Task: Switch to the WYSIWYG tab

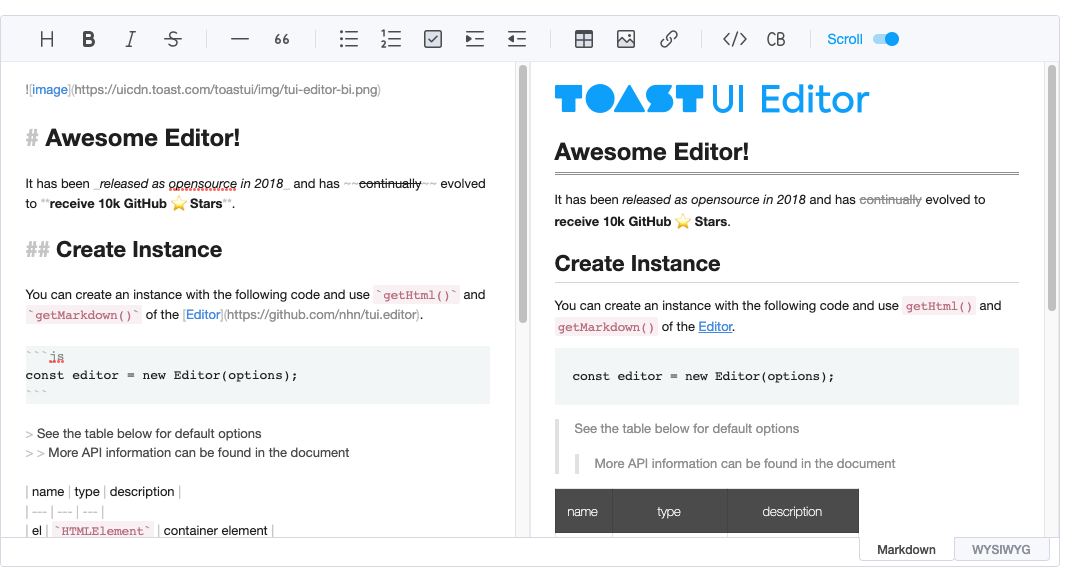Action: pyautogui.click(x=1000, y=550)
